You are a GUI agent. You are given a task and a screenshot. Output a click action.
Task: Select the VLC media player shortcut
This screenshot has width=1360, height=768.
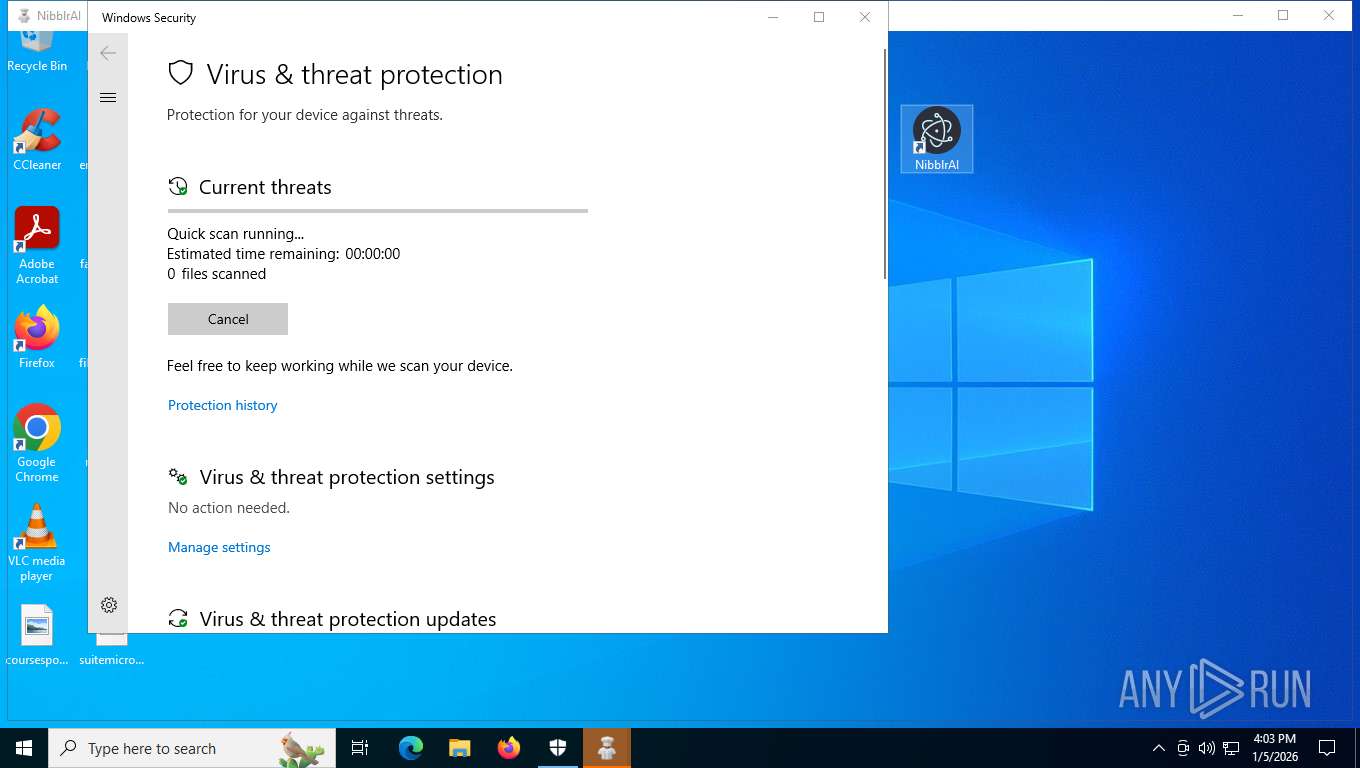(x=37, y=543)
